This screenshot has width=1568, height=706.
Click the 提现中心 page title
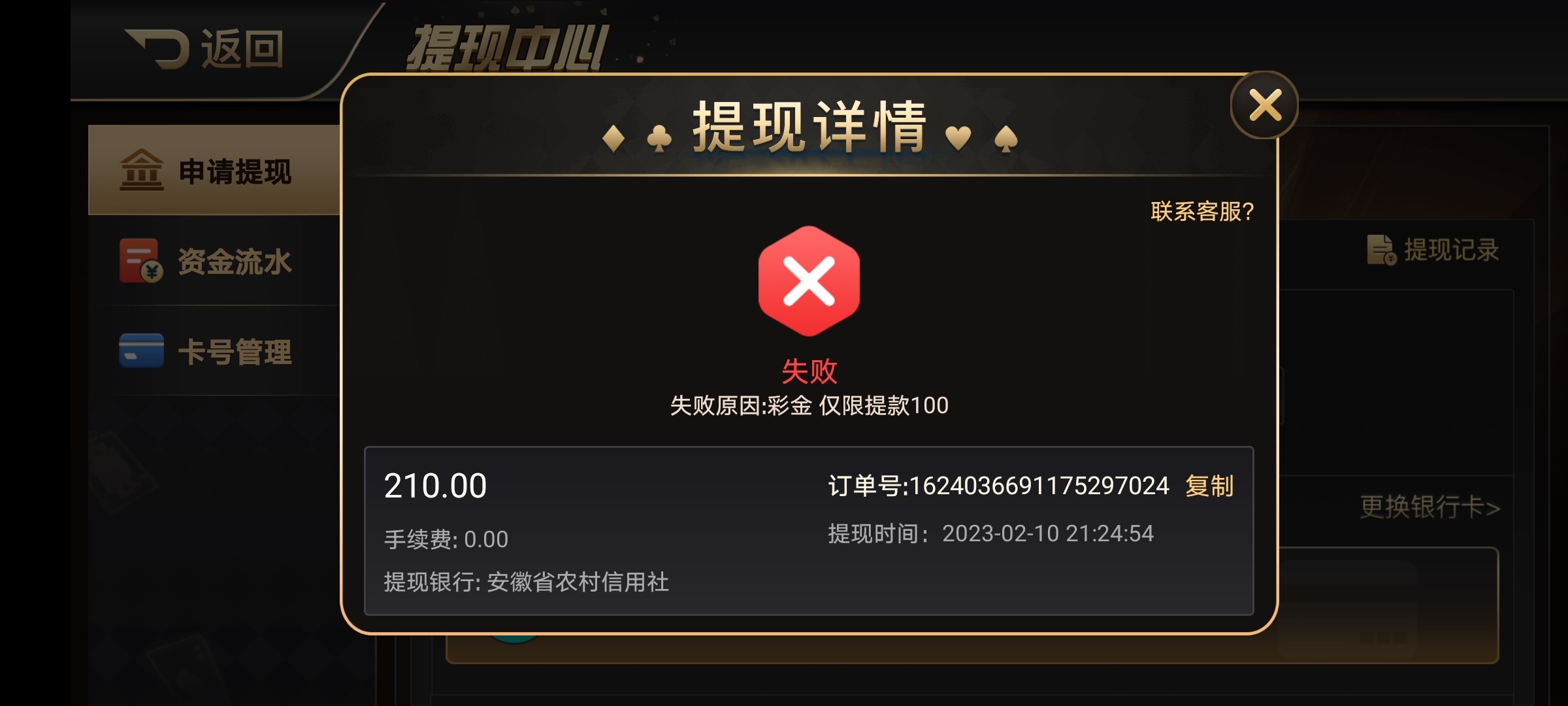tap(508, 48)
